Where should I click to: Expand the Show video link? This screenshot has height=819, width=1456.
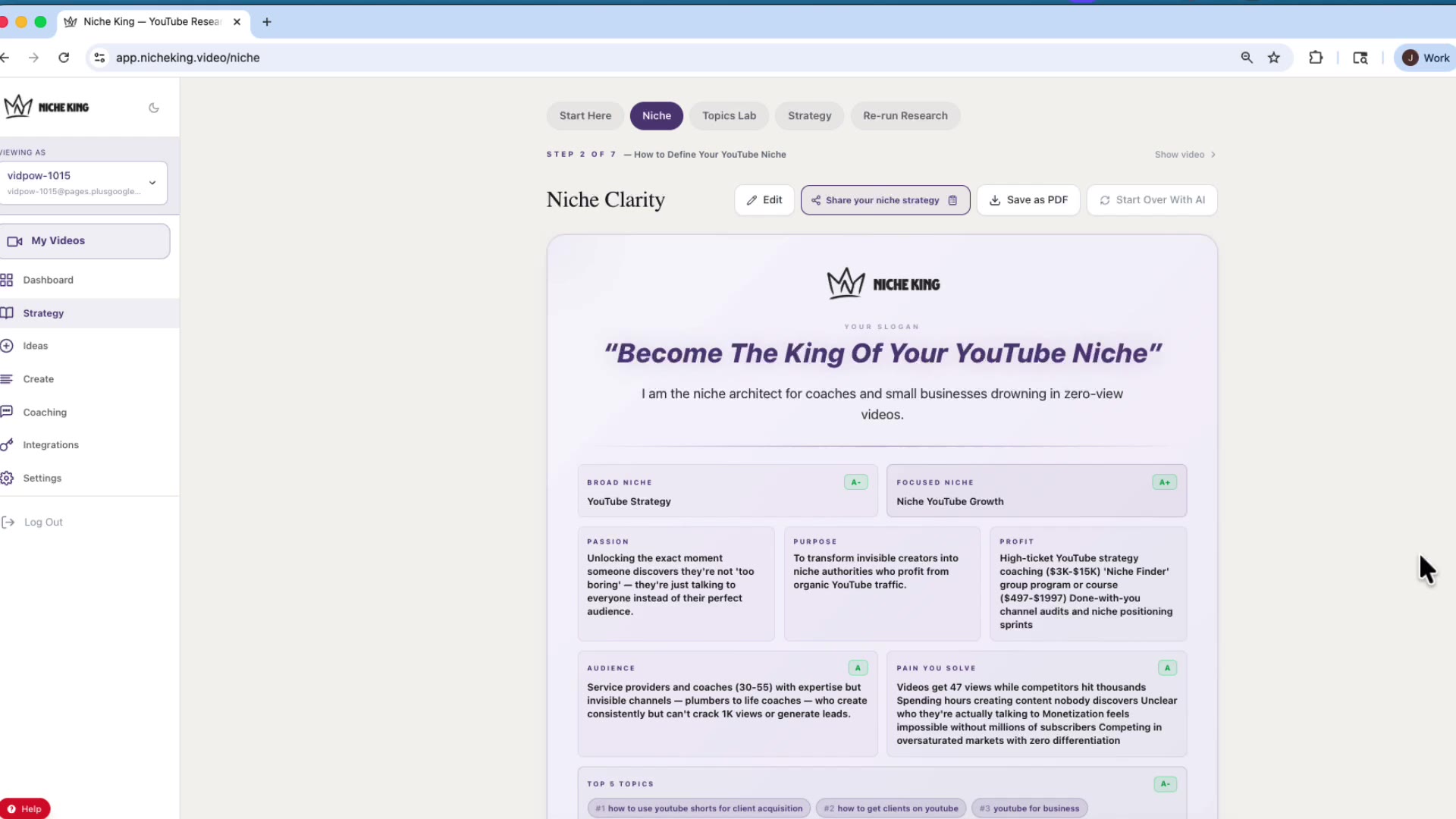[x=1185, y=155]
